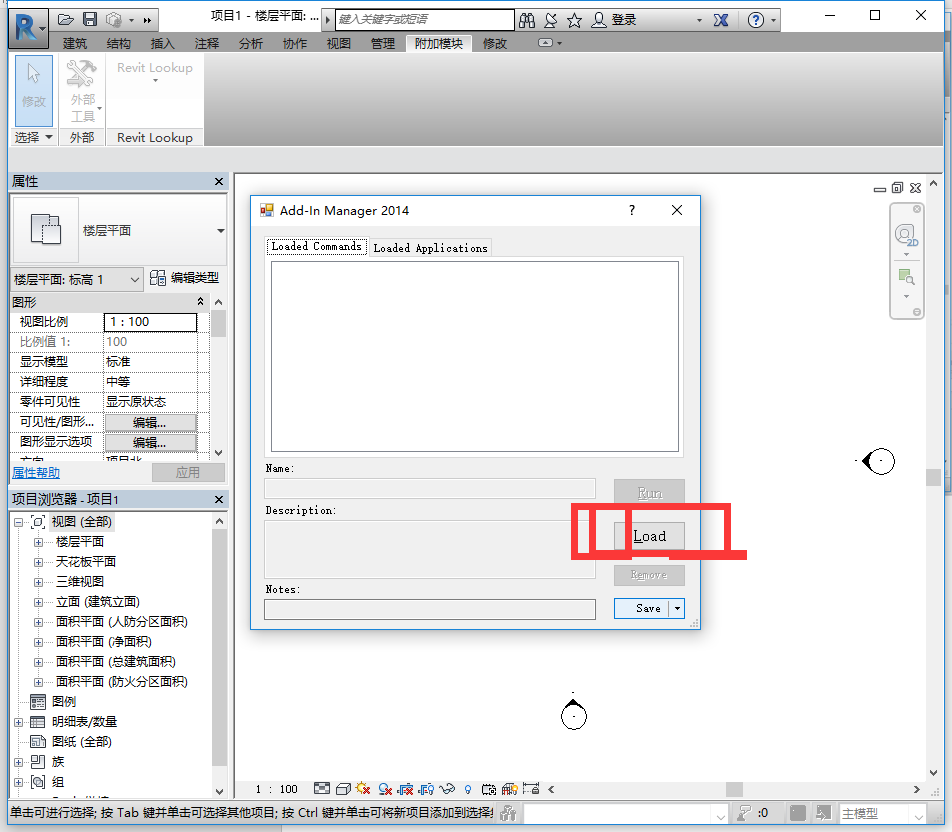Click the Load button
Screen dimensions: 952x832
point(649,536)
